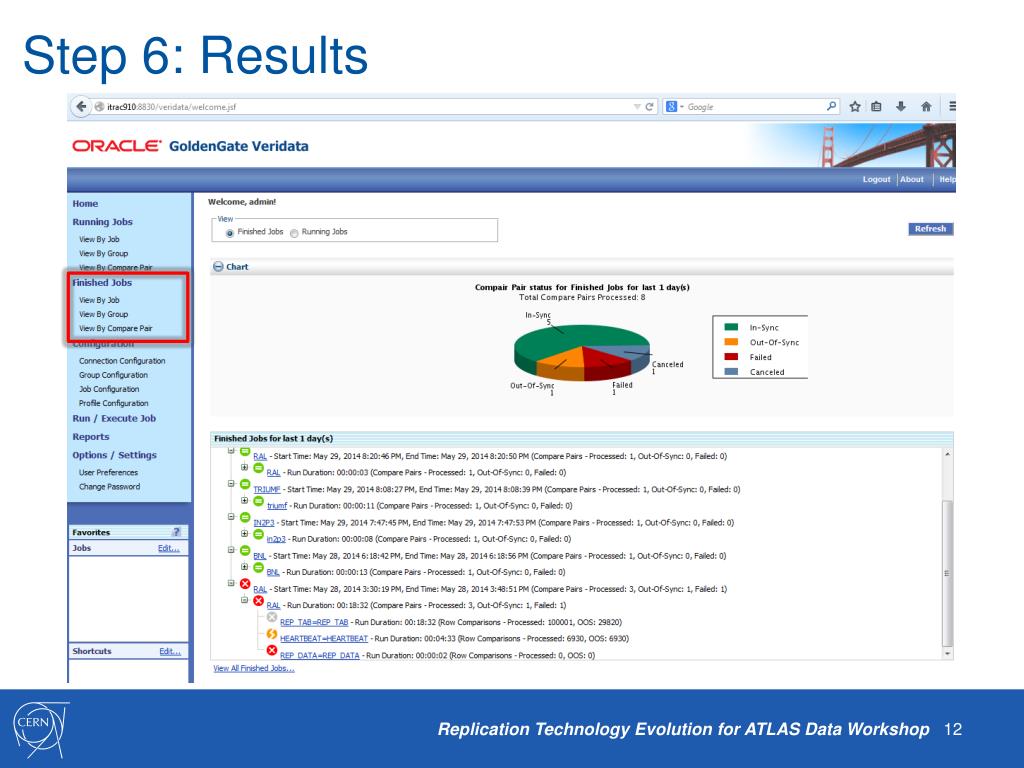Click red icon of RAL group duration 00:18:32
The height and width of the screenshot is (768, 1024).
259,601
